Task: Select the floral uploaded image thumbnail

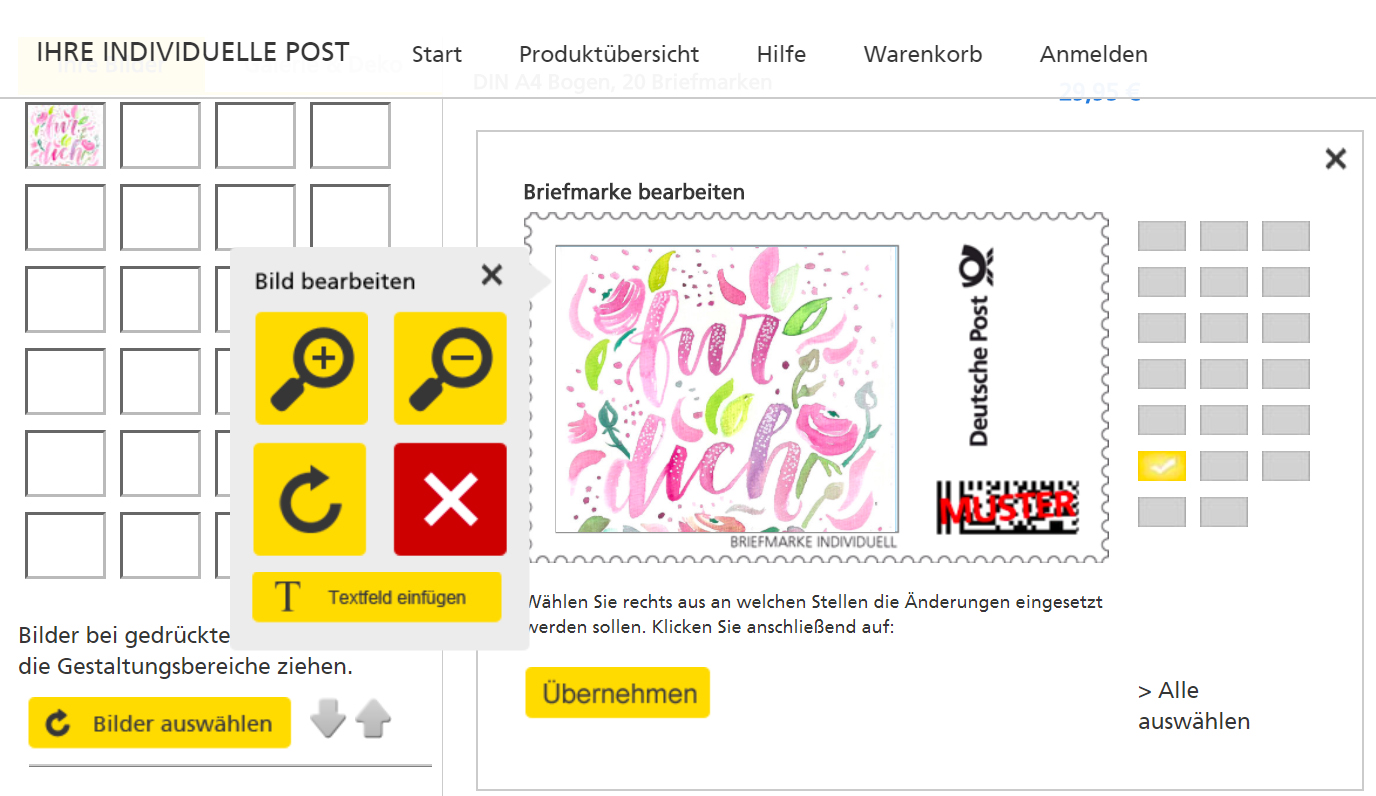Action: pyautogui.click(x=65, y=135)
